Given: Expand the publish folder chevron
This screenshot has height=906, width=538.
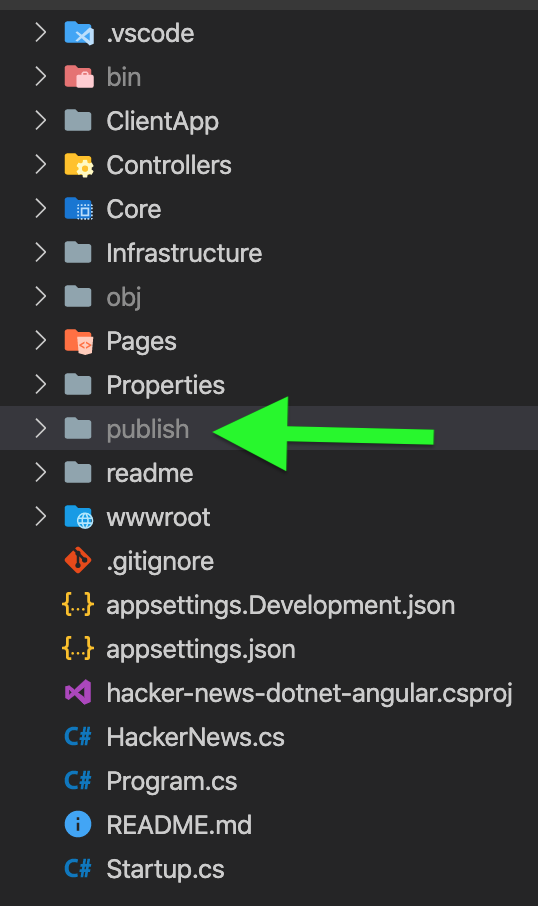Looking at the screenshot, I should tap(40, 428).
